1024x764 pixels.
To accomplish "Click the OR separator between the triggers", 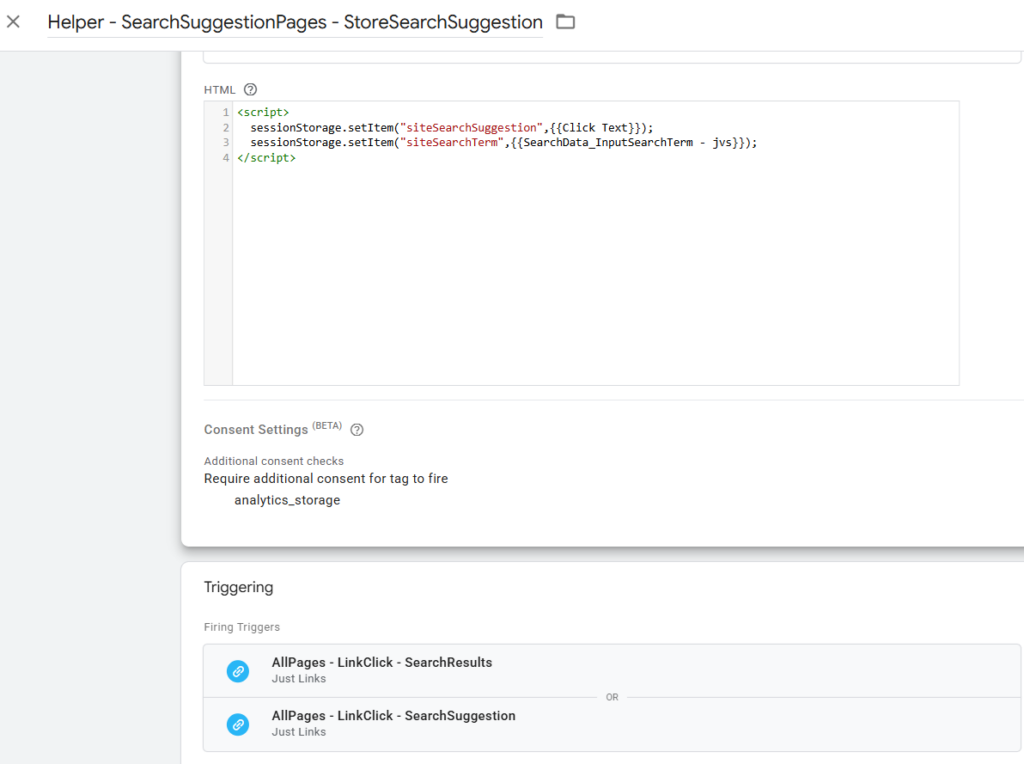I will coord(611,697).
